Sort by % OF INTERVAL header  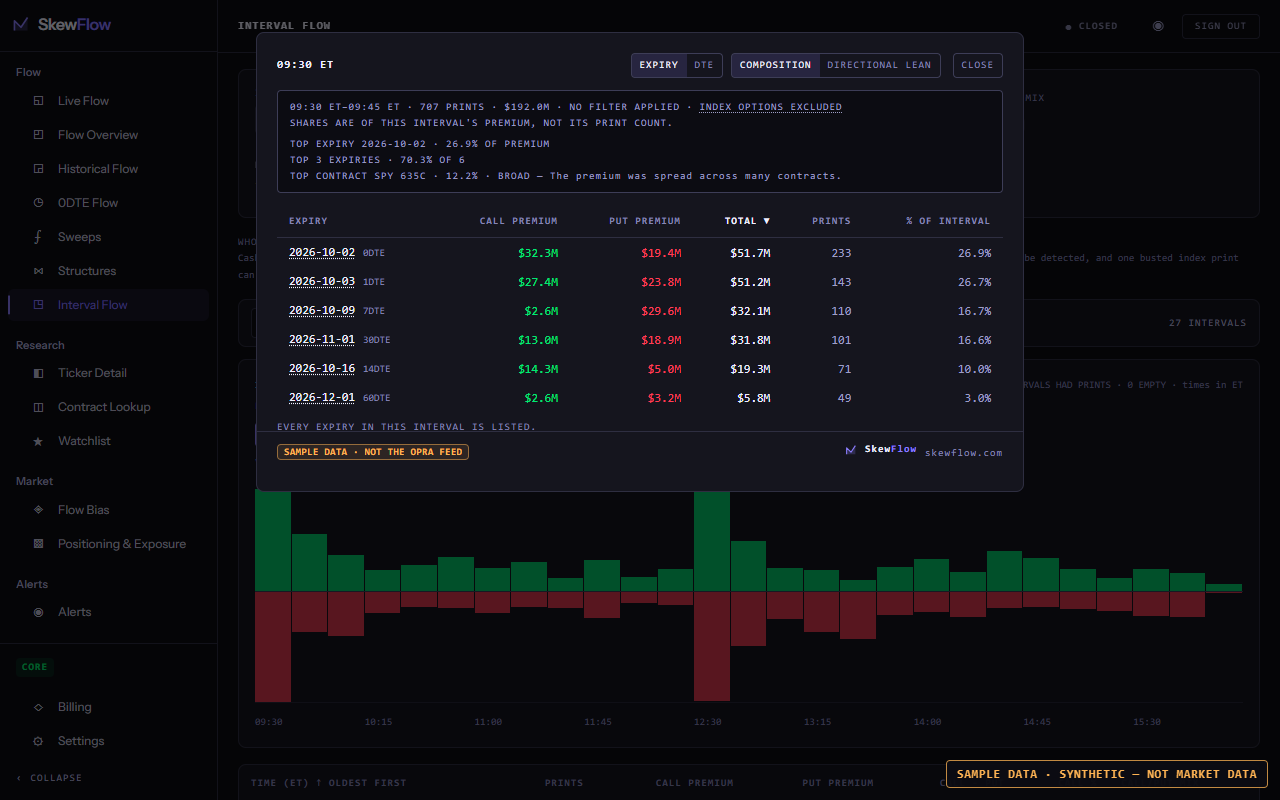click(x=948, y=221)
